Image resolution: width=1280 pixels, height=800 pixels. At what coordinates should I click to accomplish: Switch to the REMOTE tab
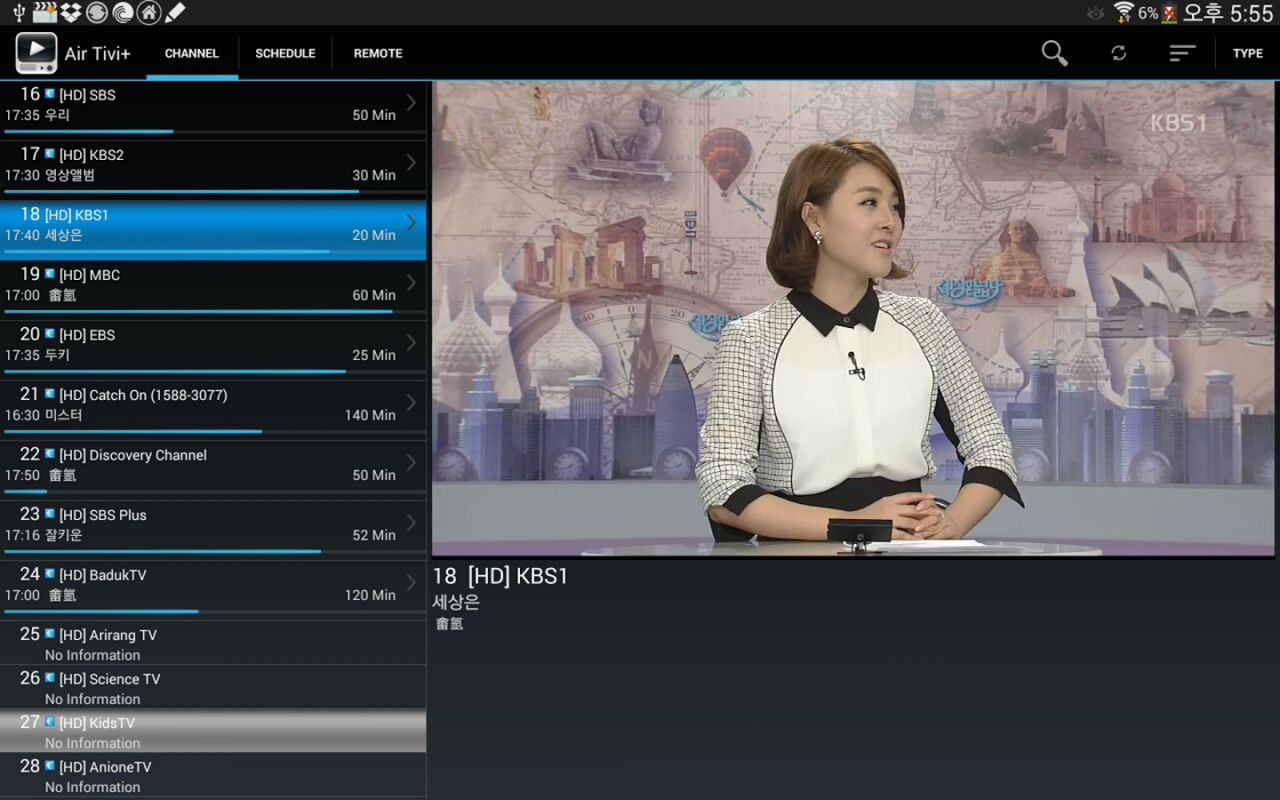point(378,53)
